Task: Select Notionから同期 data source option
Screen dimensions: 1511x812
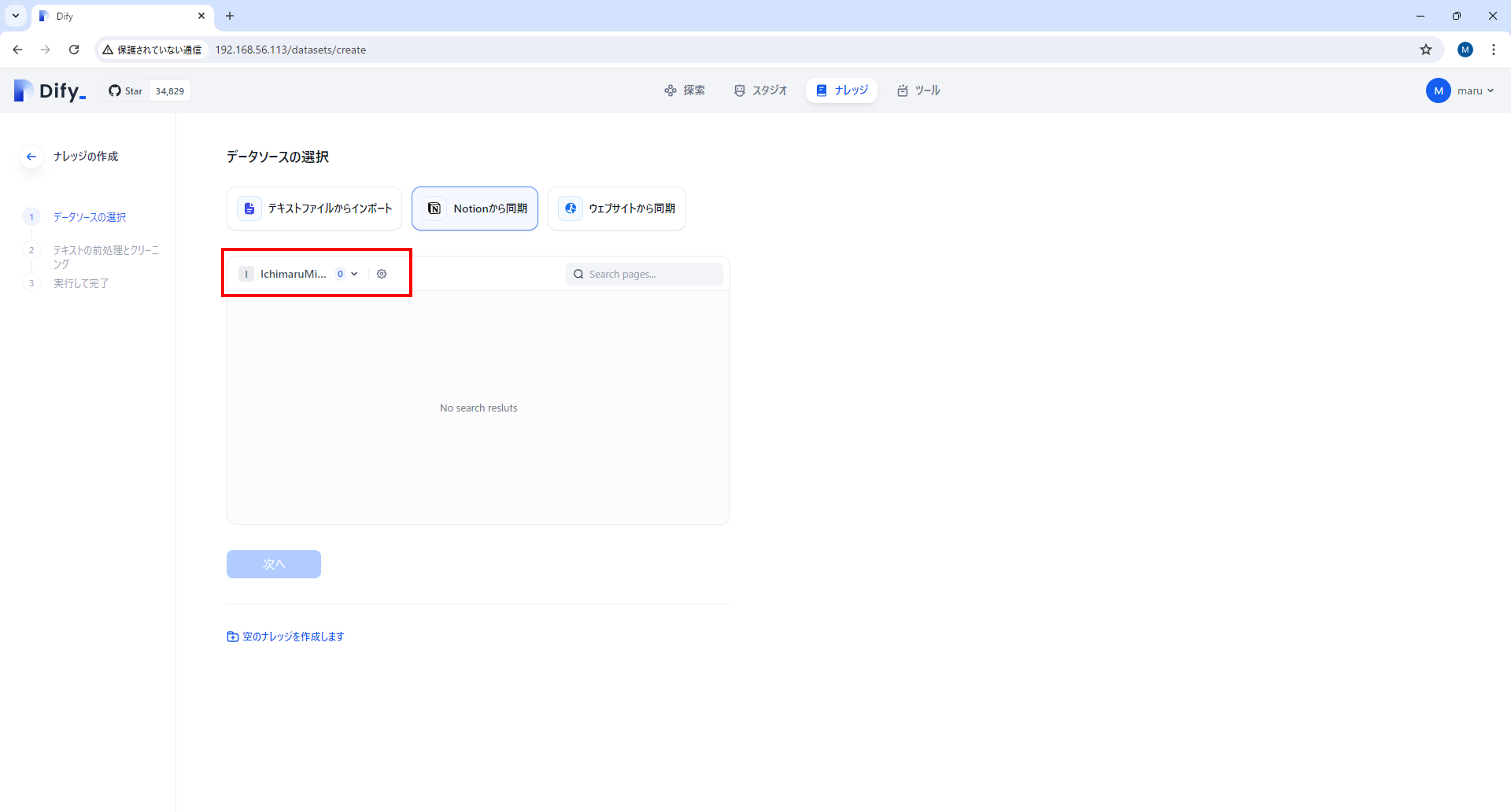Action: click(x=475, y=209)
